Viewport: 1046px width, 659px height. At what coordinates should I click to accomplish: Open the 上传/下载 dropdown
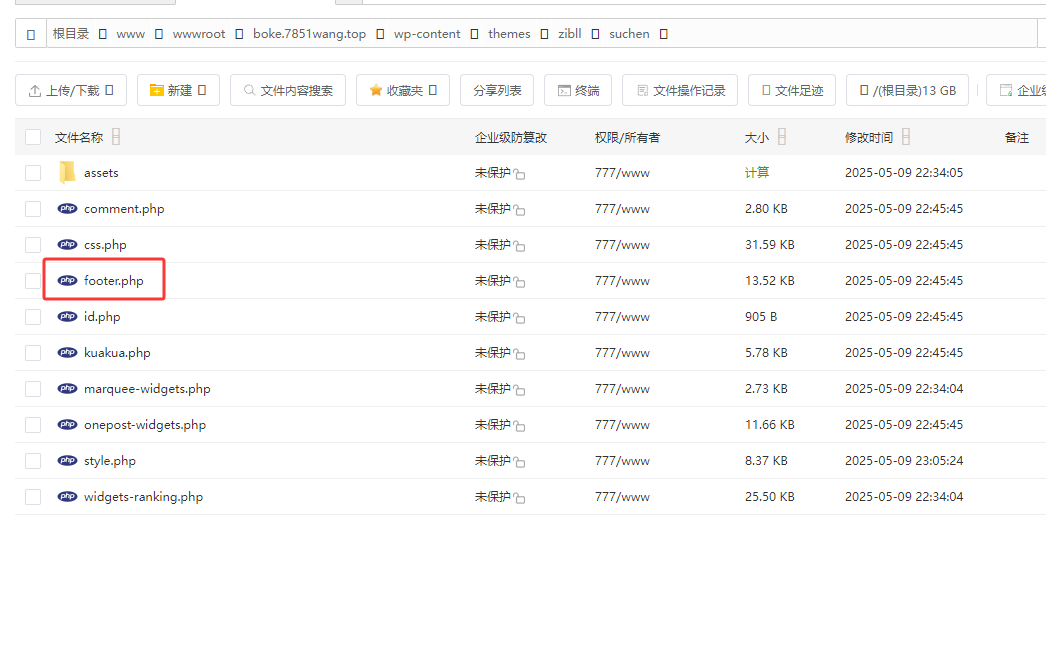[x=71, y=91]
